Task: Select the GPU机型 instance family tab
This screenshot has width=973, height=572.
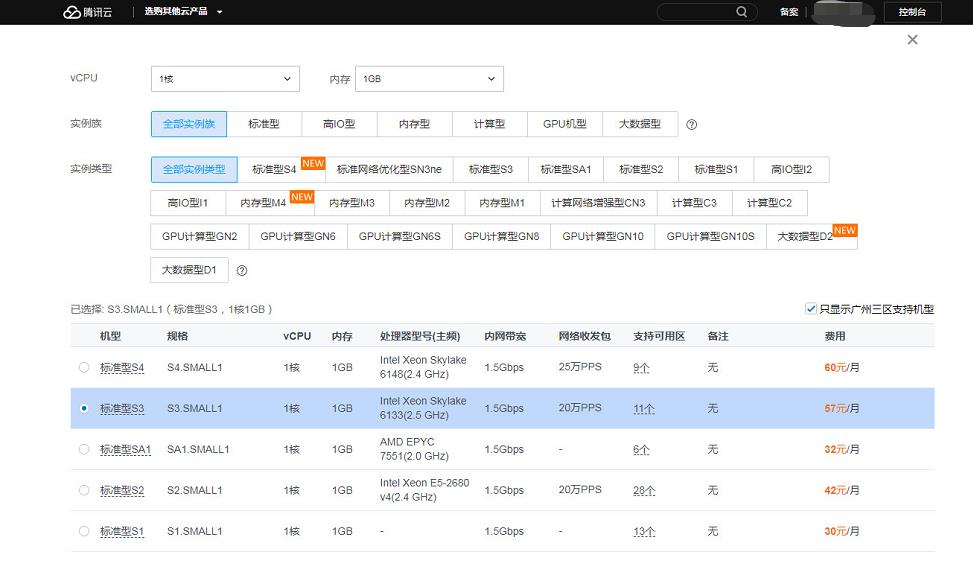Action: point(564,124)
